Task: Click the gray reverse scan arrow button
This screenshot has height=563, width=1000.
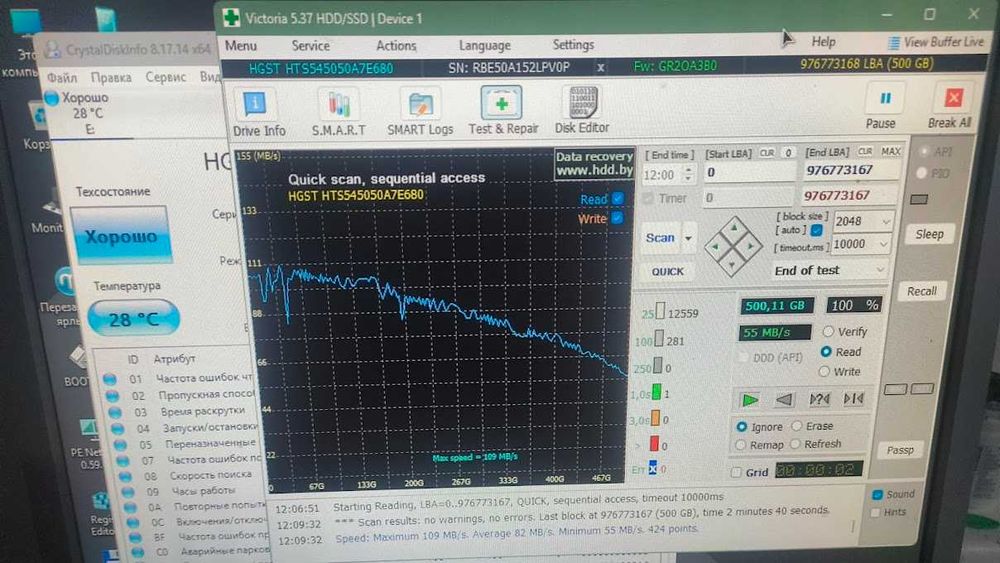Action: (784, 400)
